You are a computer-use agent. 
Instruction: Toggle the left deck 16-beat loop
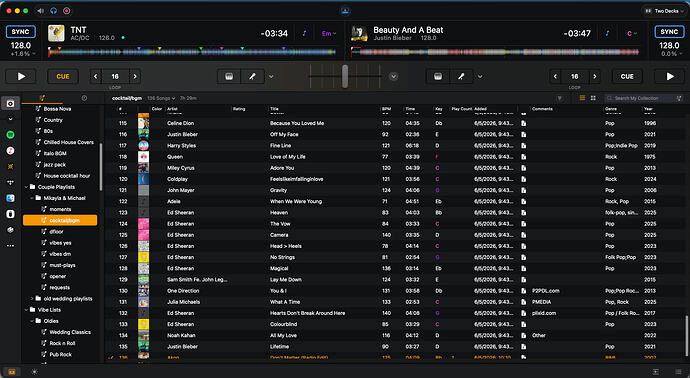(115, 77)
